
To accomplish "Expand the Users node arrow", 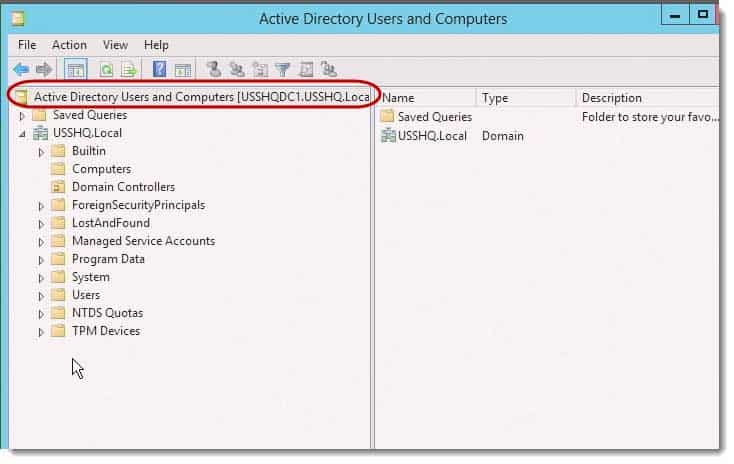I will pyautogui.click(x=41, y=296).
